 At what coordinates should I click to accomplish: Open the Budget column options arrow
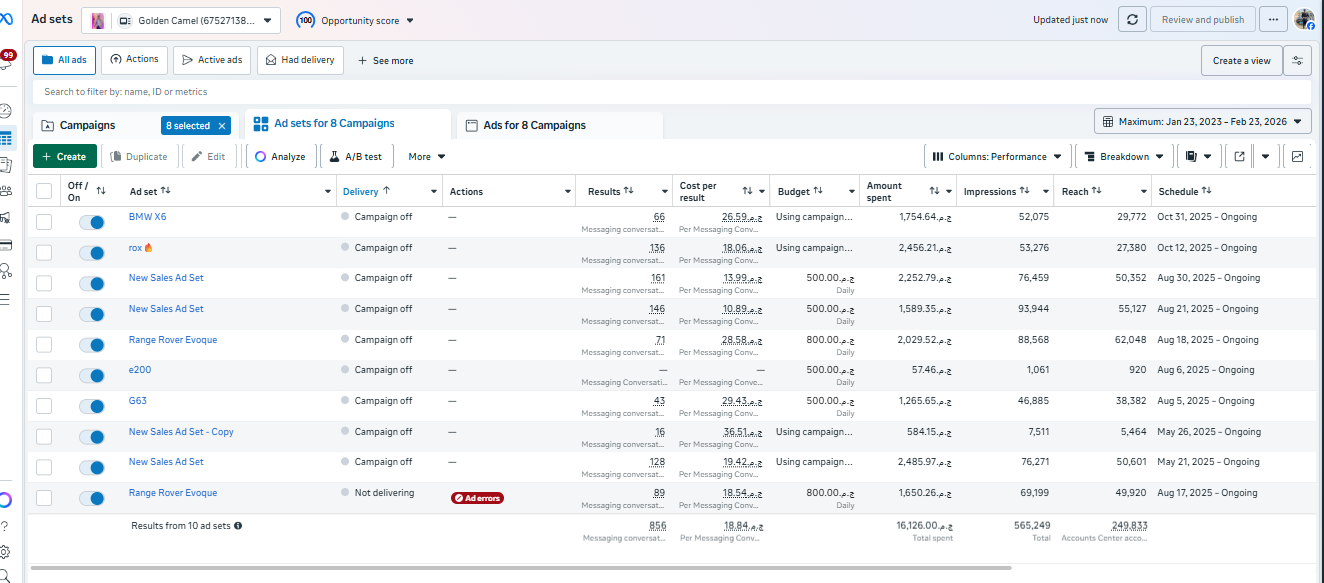click(851, 191)
